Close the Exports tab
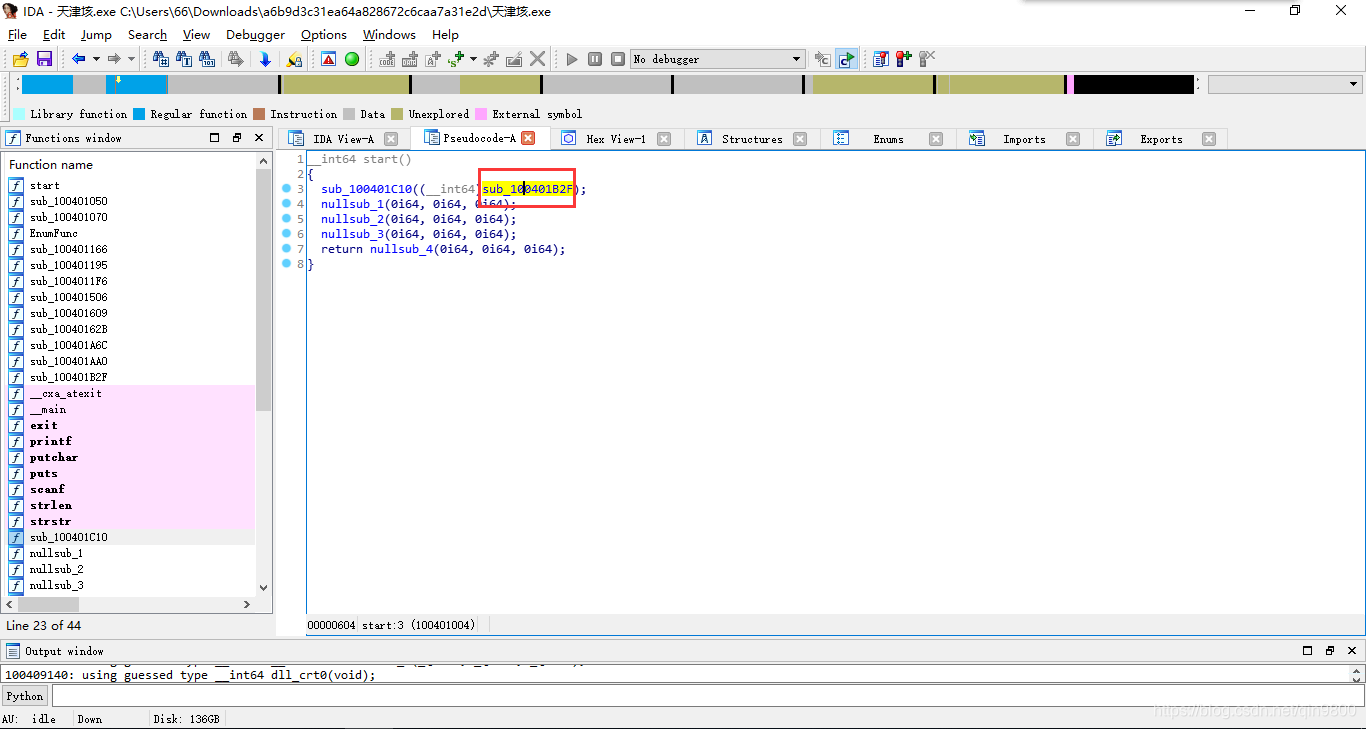This screenshot has width=1366, height=729. 1209,139
